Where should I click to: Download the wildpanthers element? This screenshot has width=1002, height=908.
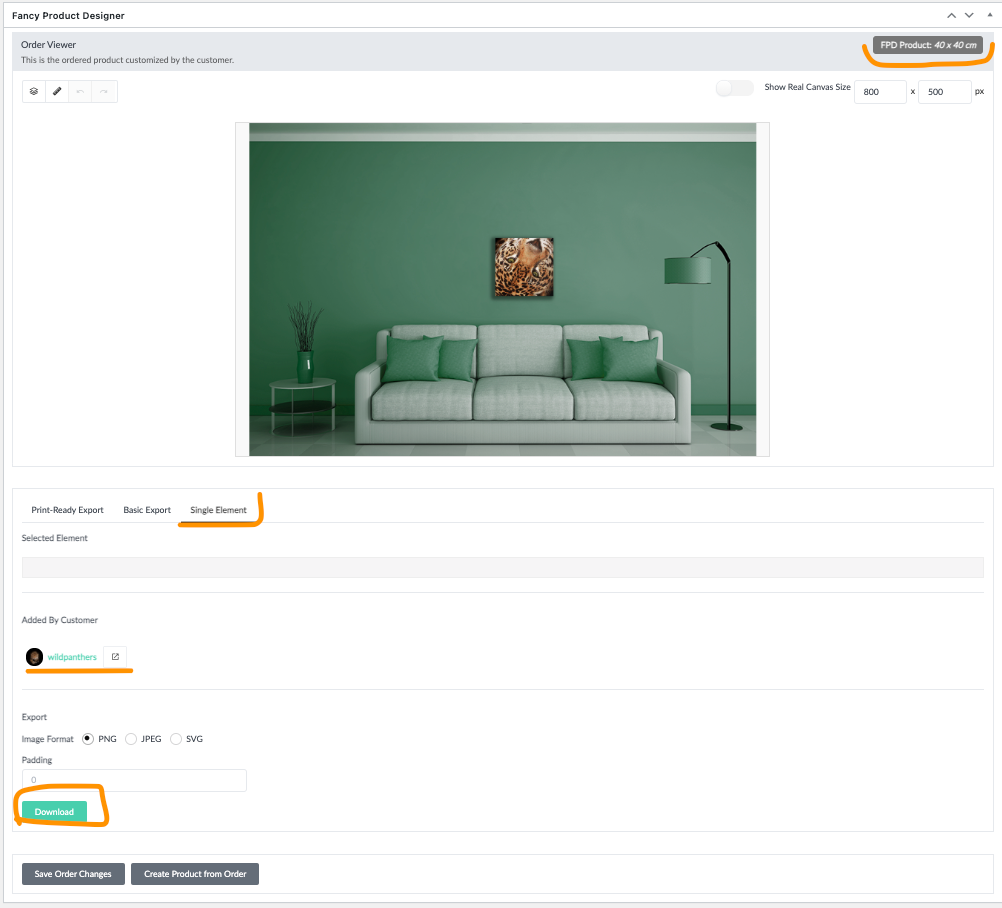click(x=53, y=811)
